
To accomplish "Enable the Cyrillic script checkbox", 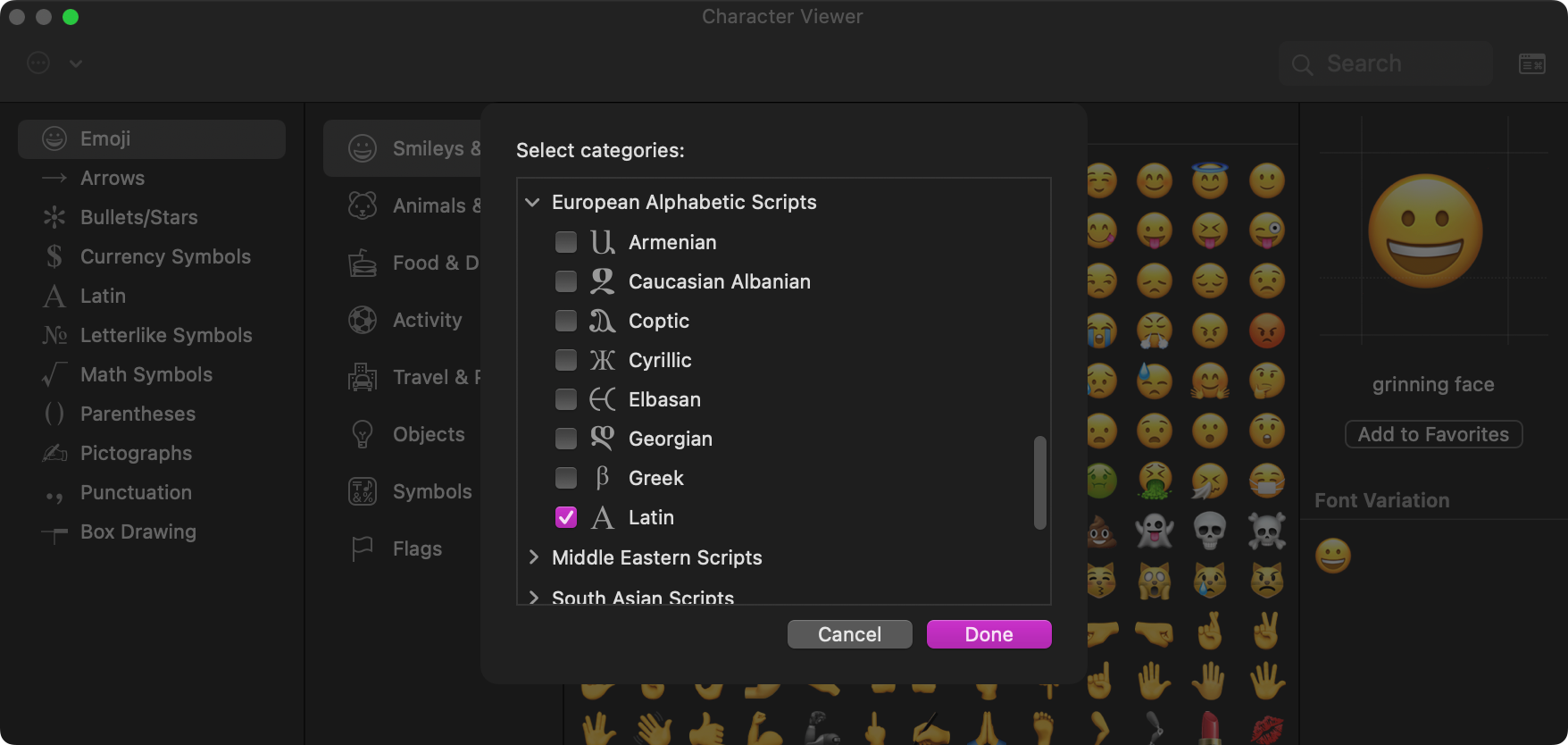I will [x=565, y=360].
